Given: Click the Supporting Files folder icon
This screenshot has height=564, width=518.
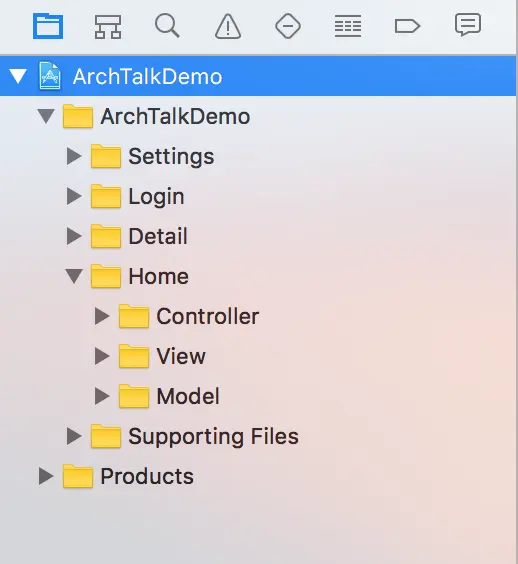Looking at the screenshot, I should point(106,436).
